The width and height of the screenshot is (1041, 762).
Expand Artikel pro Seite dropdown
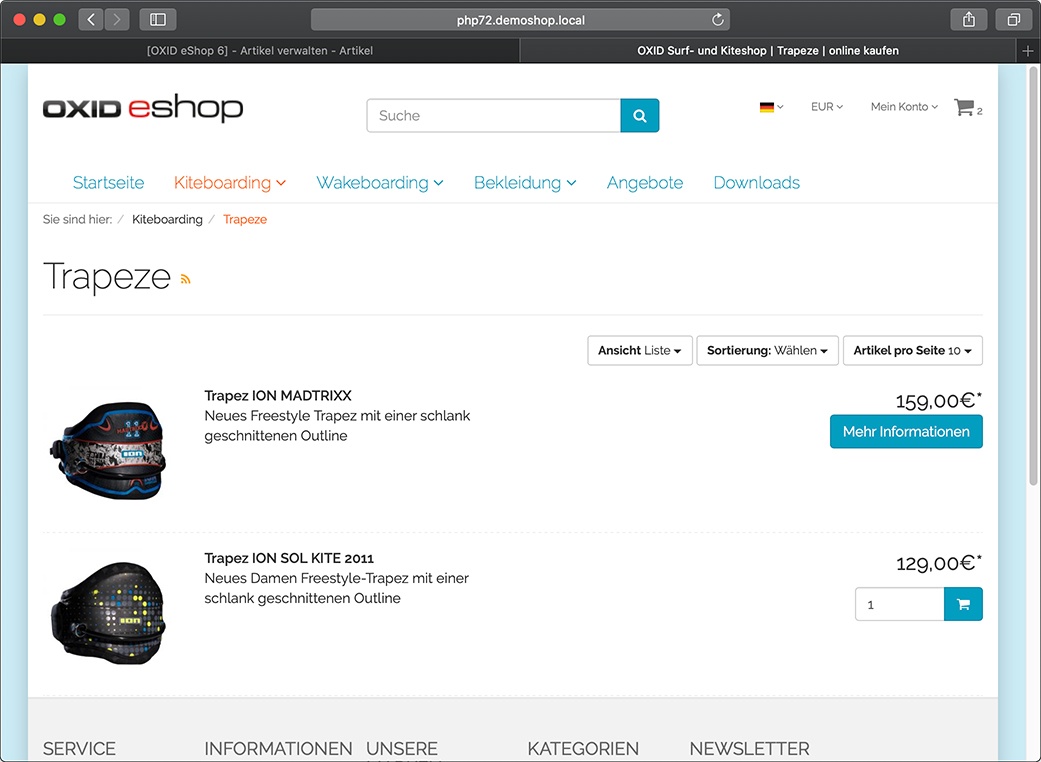pyautogui.click(x=913, y=350)
